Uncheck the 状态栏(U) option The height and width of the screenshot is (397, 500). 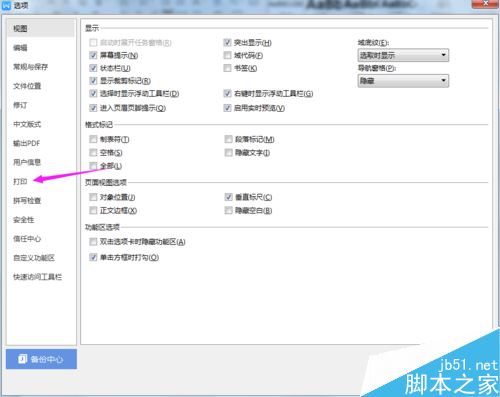[x=93, y=68]
